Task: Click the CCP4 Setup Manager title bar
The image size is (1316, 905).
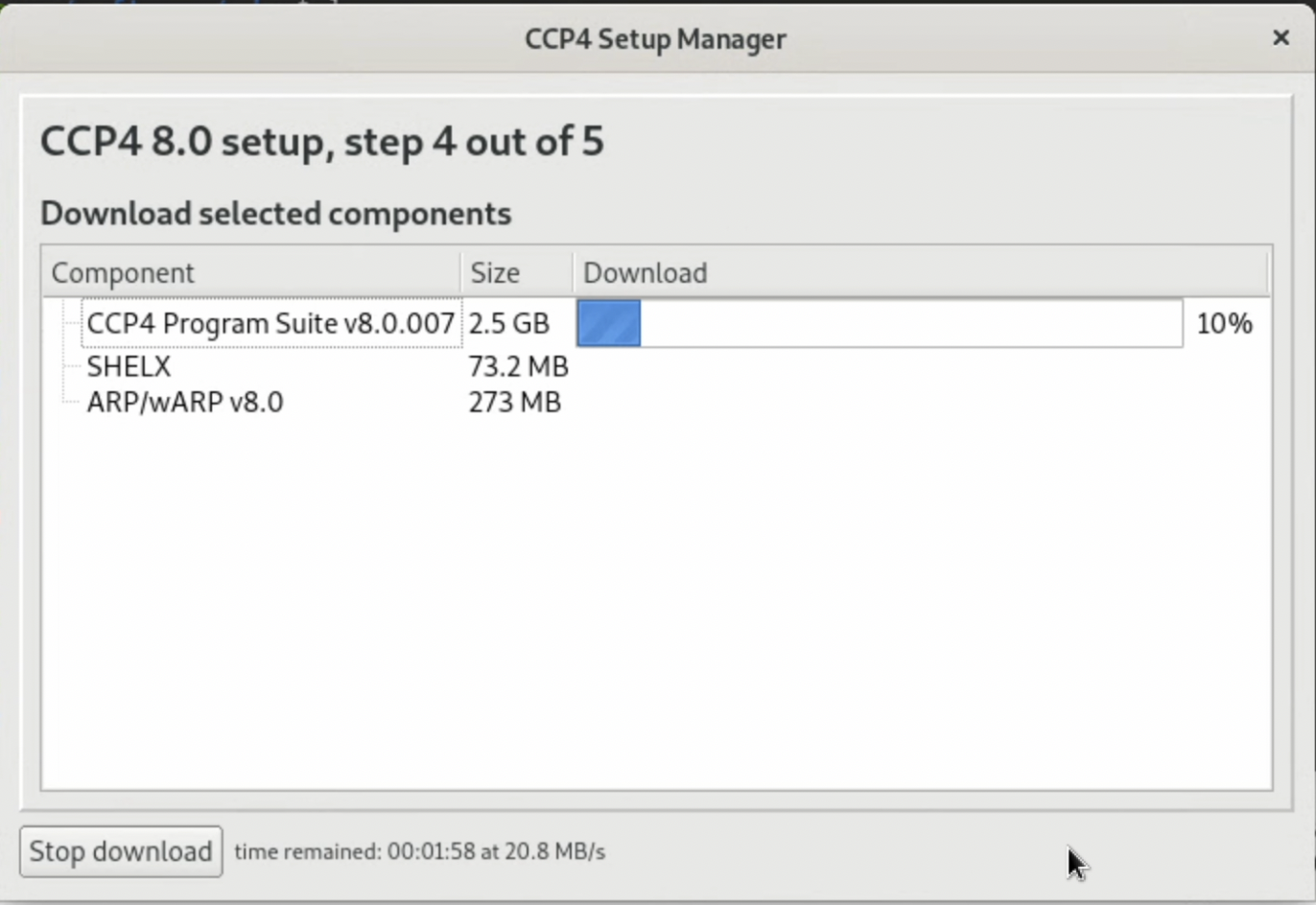Action: click(655, 38)
